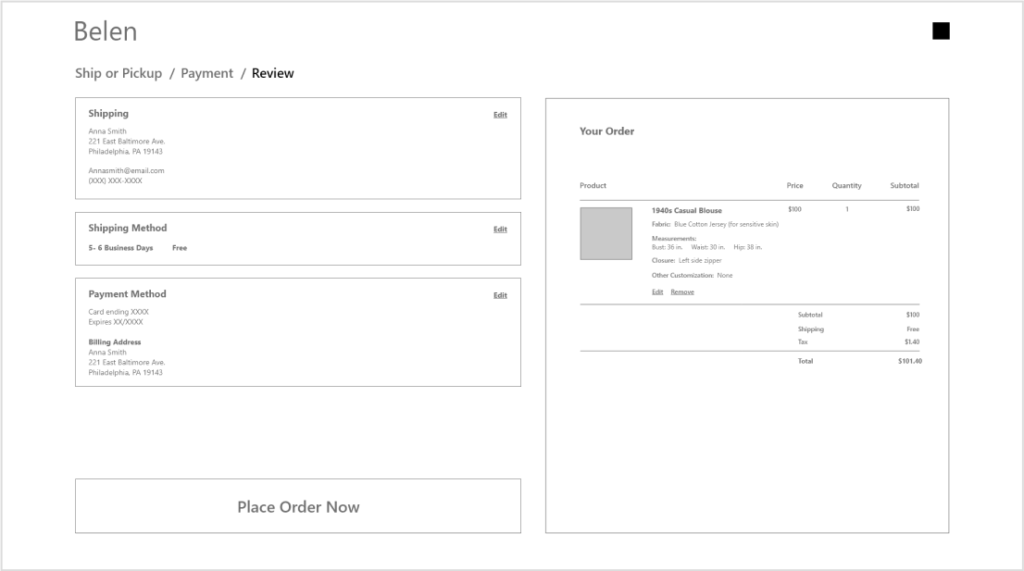Click the black square menu icon
This screenshot has height=571, width=1024.
tap(940, 32)
